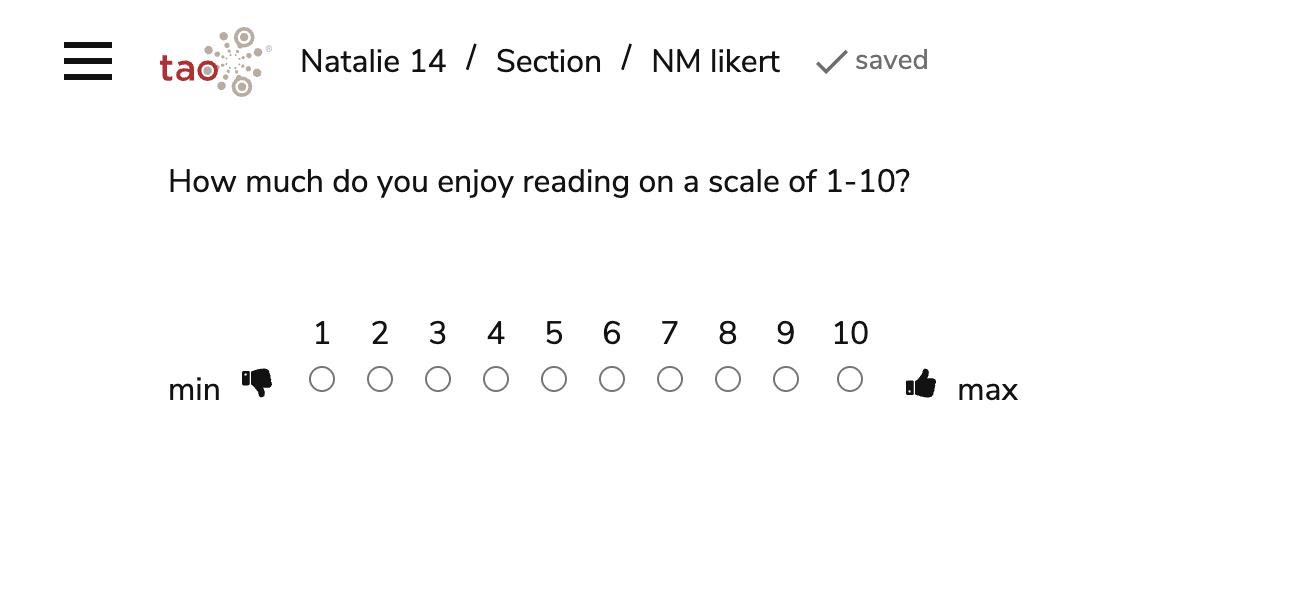Choose rating 3 for reading enjoyment

click(x=437, y=379)
